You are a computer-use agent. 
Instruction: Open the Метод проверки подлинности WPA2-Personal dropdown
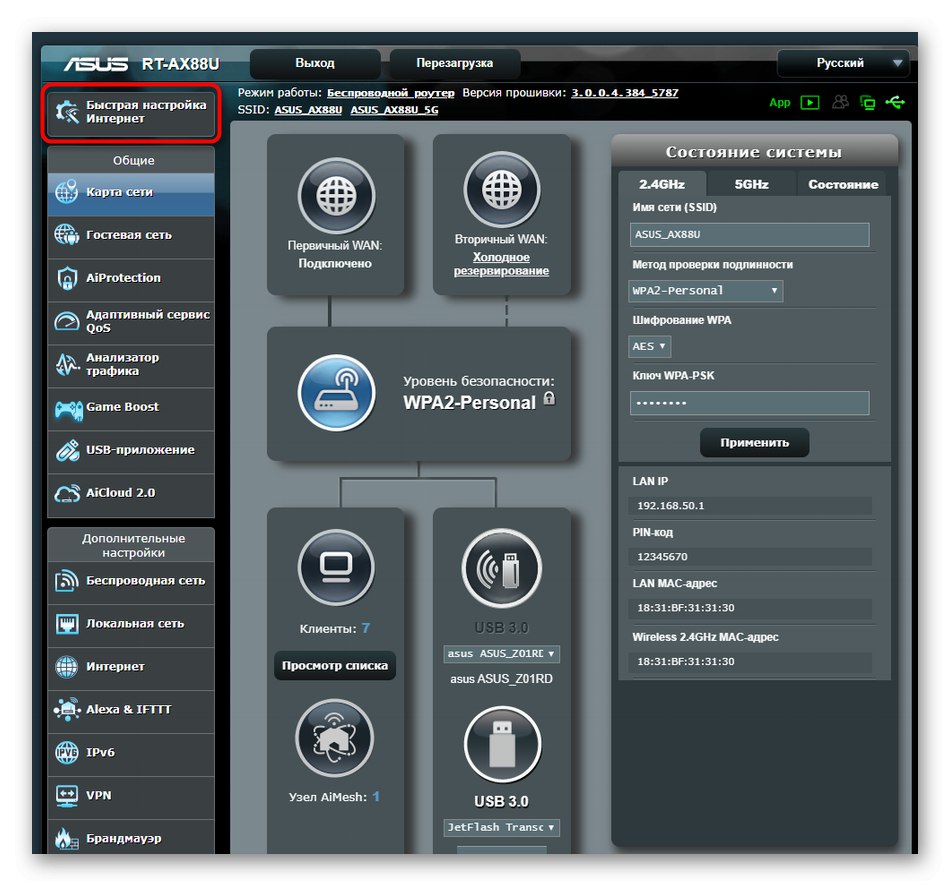click(x=705, y=291)
